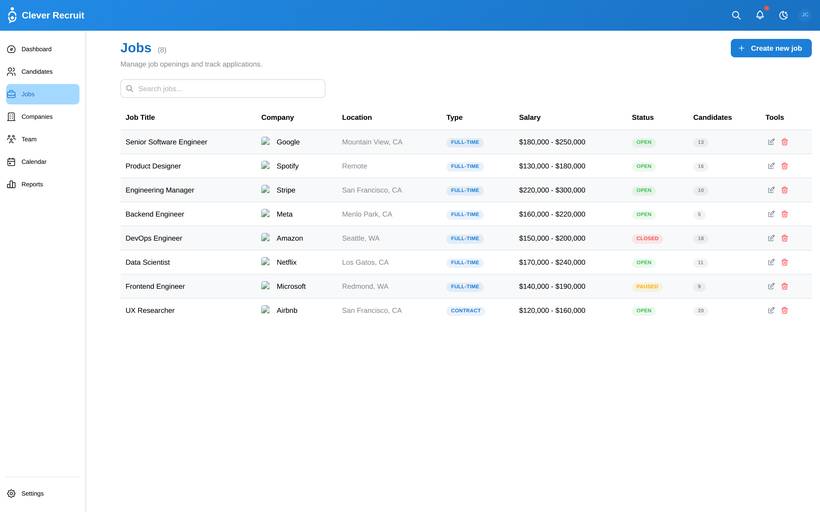Toggle dark mode moon icon

[783, 15]
